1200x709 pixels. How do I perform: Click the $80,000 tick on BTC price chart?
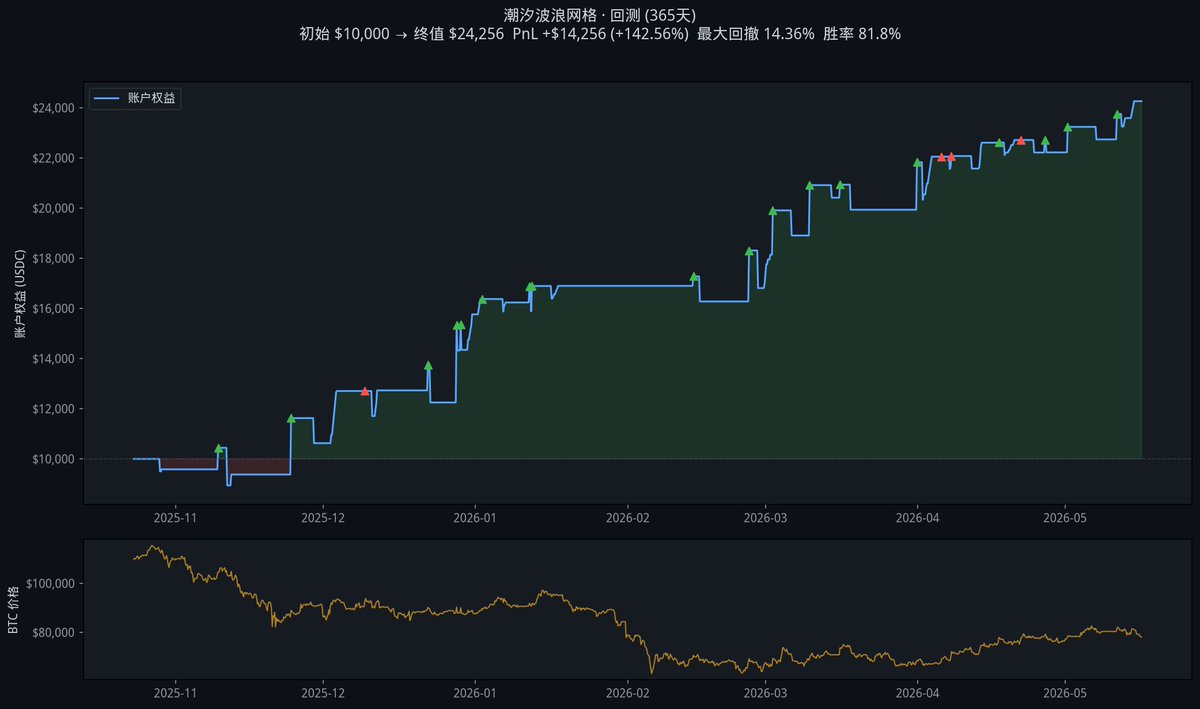click(53, 632)
